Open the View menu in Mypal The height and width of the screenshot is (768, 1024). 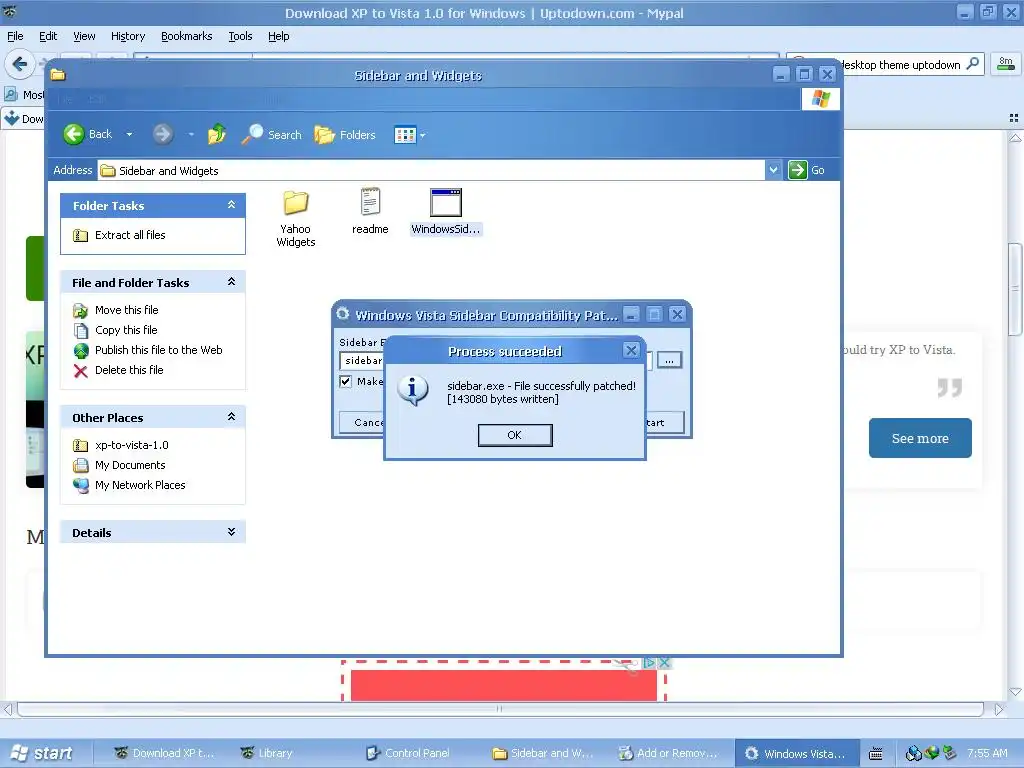[x=84, y=37]
